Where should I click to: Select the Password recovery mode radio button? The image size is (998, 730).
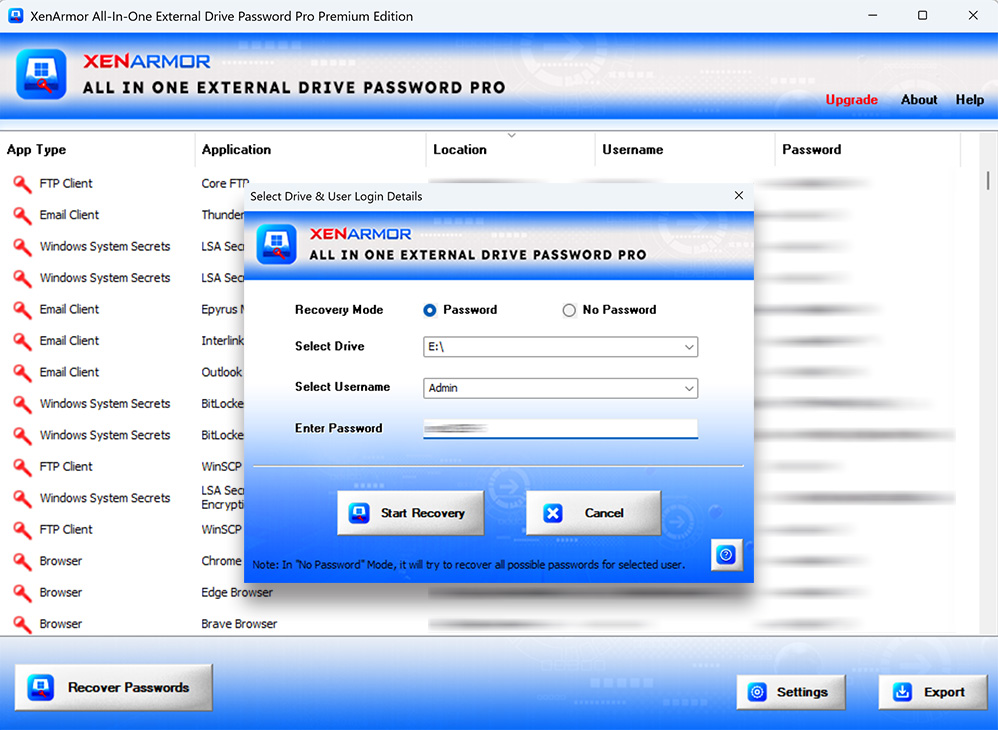(x=430, y=310)
